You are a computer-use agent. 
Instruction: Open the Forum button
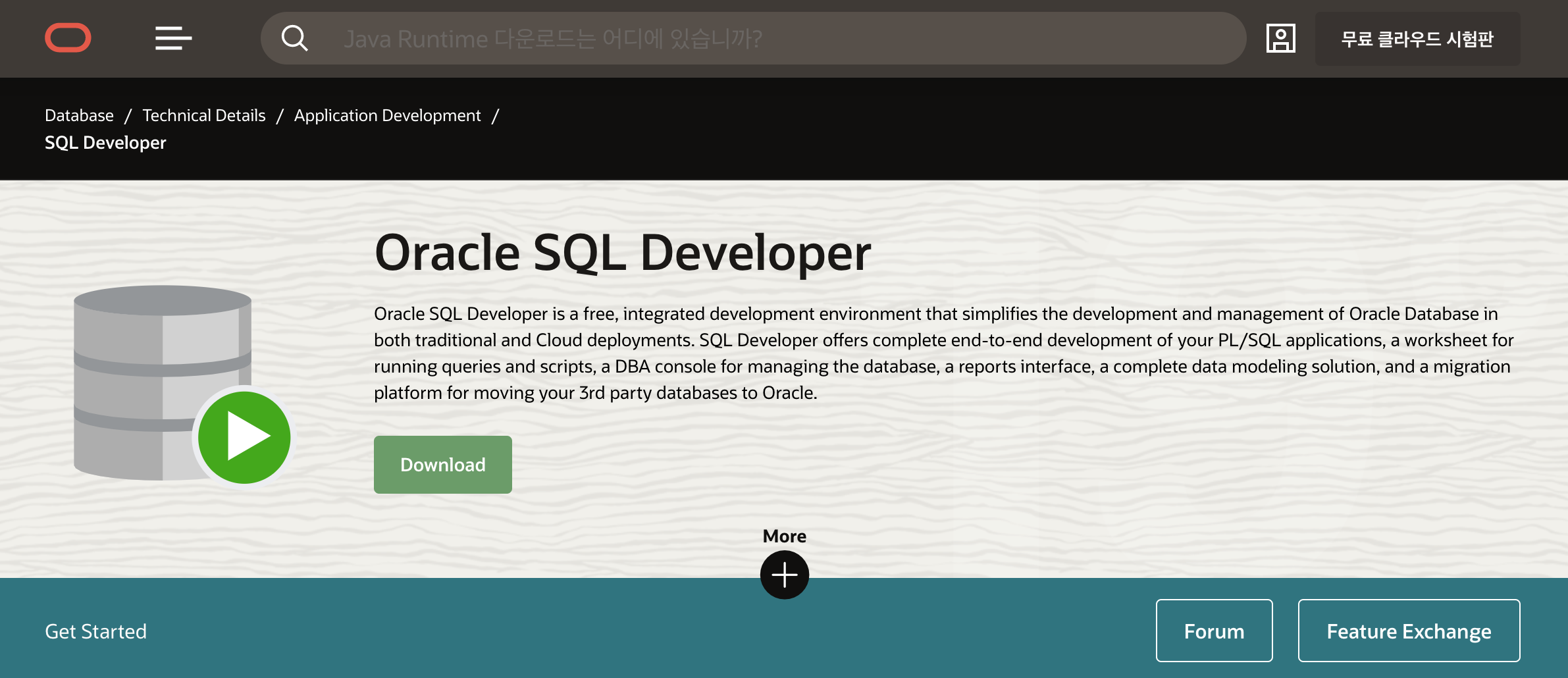[1215, 631]
